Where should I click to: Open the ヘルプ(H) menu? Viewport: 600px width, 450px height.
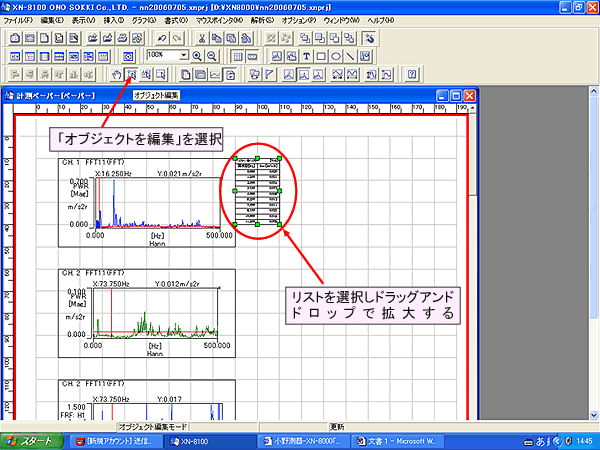(381, 20)
